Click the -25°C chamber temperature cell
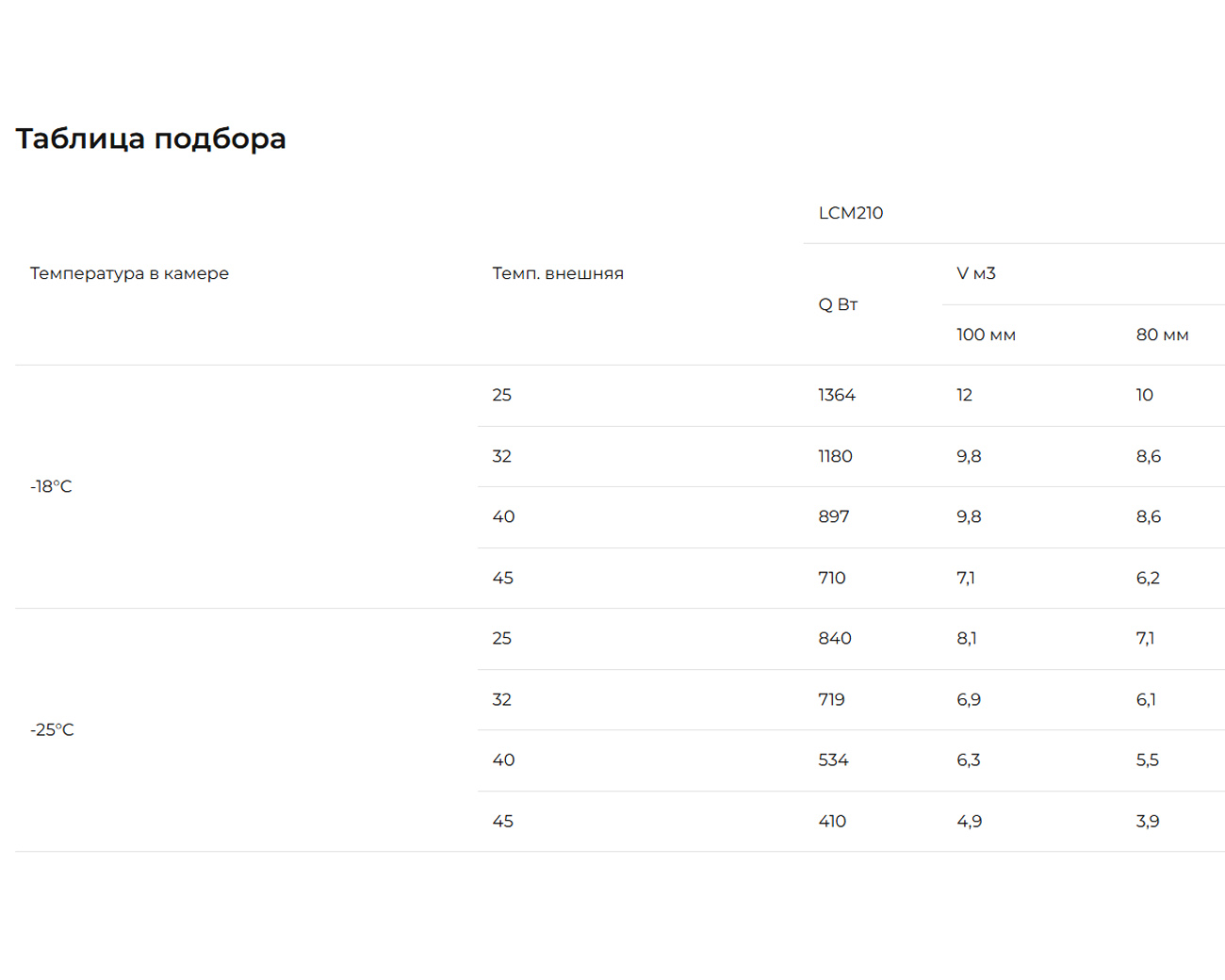This screenshot has height=980, width=1225. click(52, 729)
